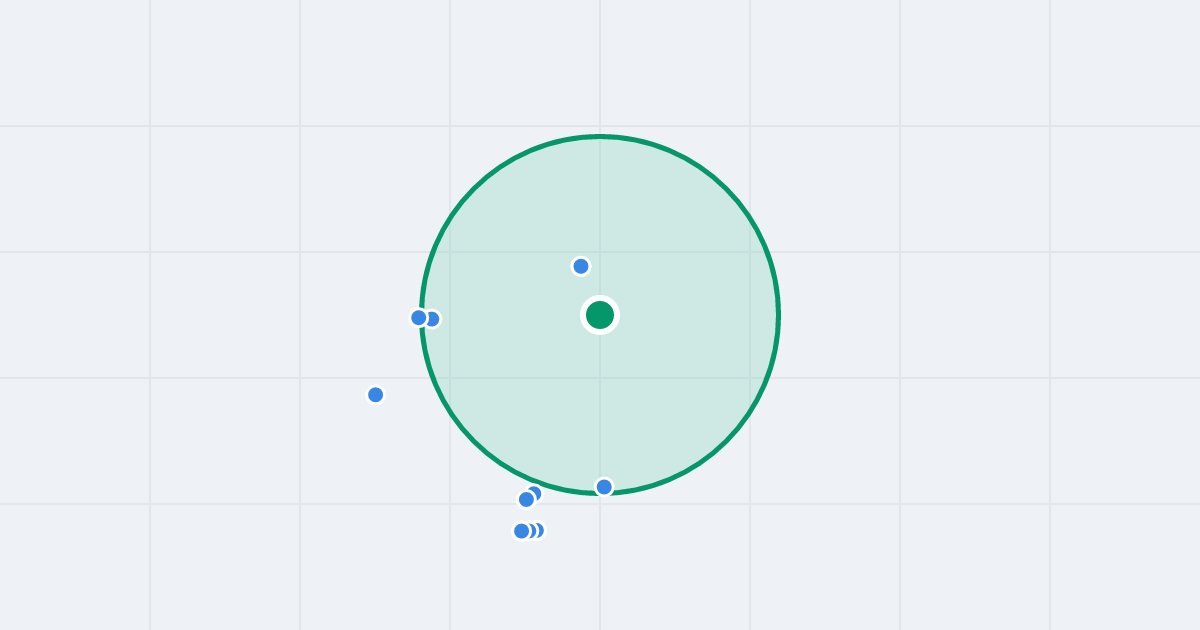Pick the single blue dot on the circle's bottom edge

click(x=604, y=487)
